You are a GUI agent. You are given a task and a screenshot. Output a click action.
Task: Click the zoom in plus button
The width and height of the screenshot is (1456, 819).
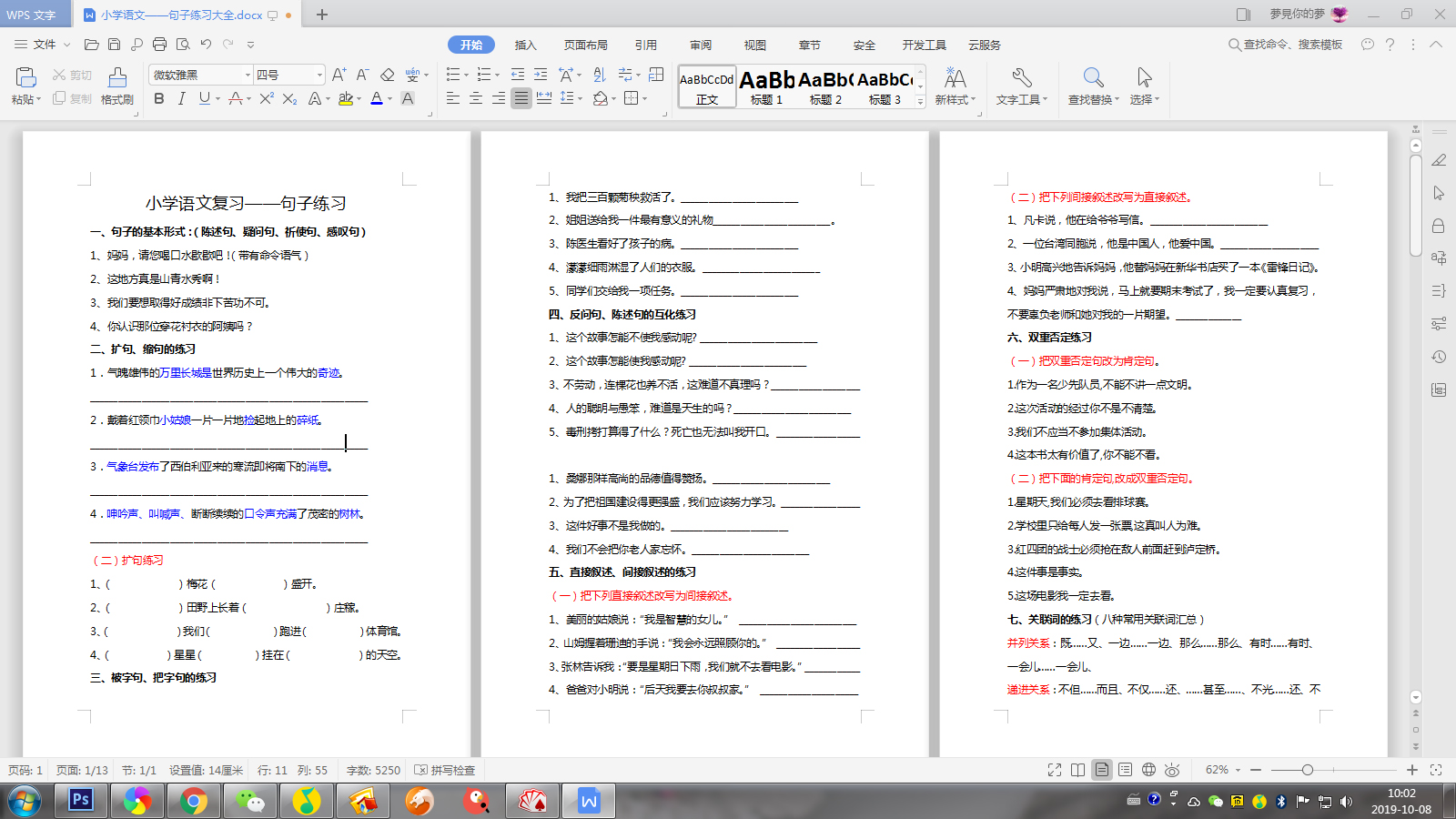(1412, 770)
